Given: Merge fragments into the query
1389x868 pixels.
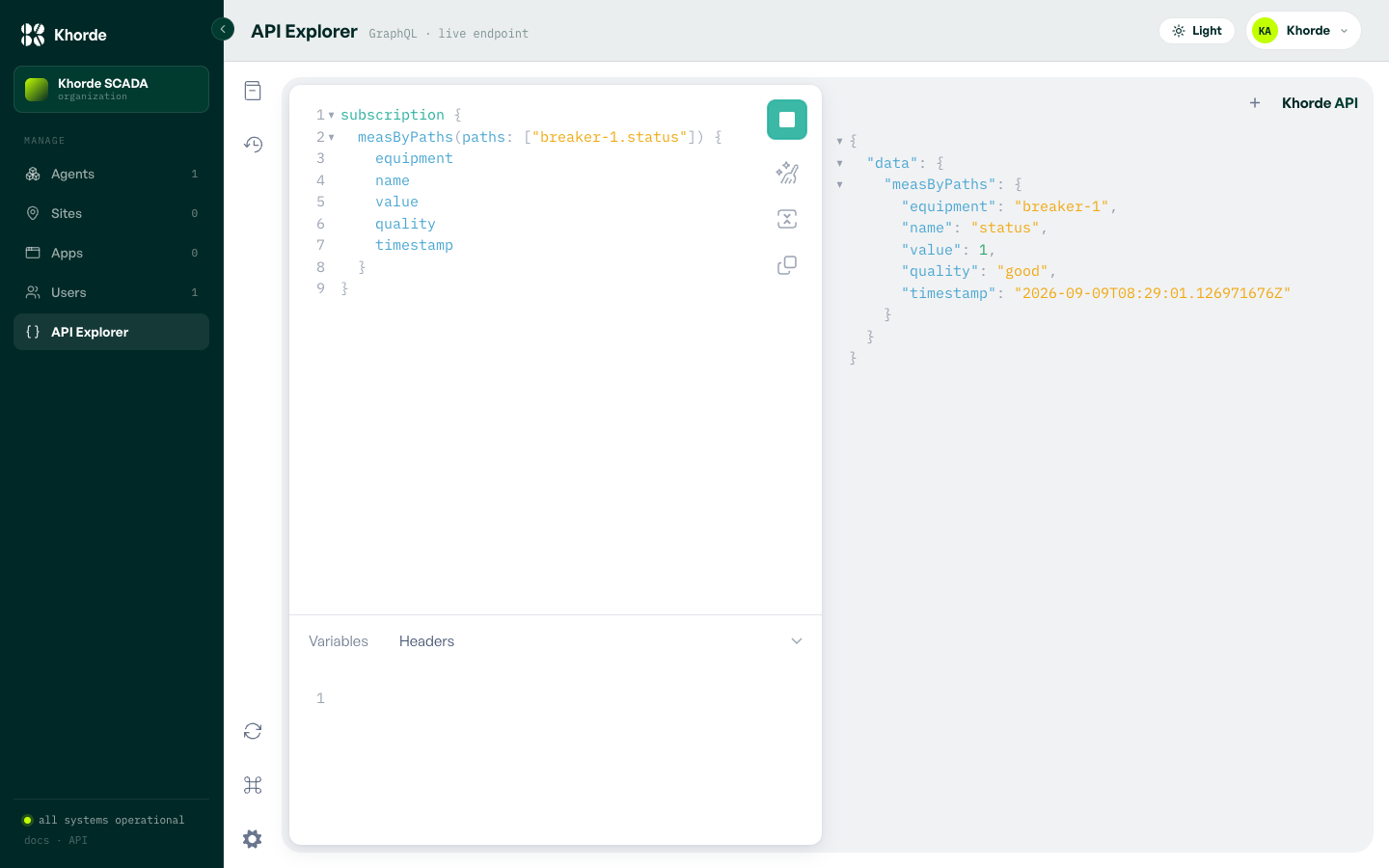Looking at the screenshot, I should click(x=787, y=219).
